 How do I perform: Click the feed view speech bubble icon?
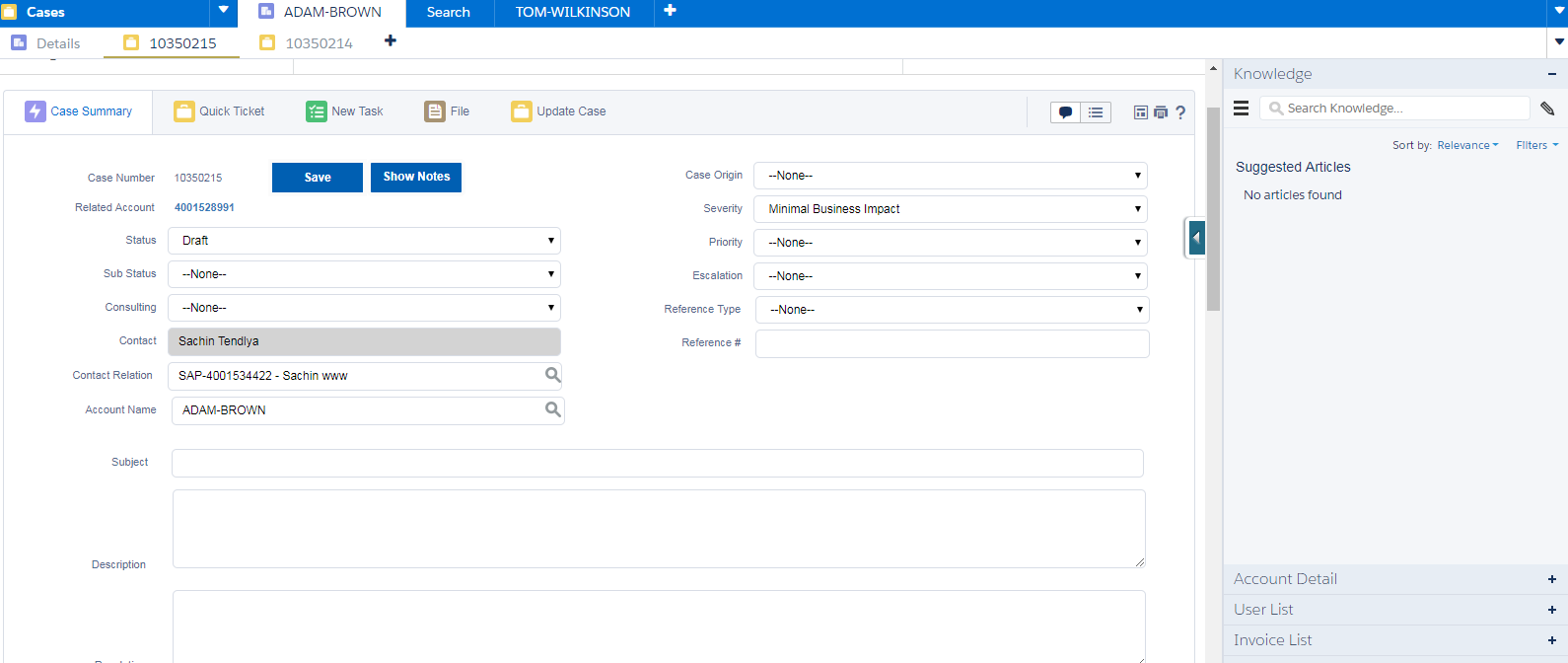pos(1066,112)
